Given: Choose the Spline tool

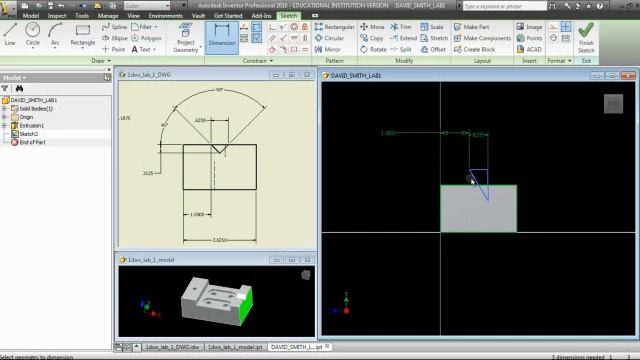Looking at the screenshot, I should (x=114, y=27).
